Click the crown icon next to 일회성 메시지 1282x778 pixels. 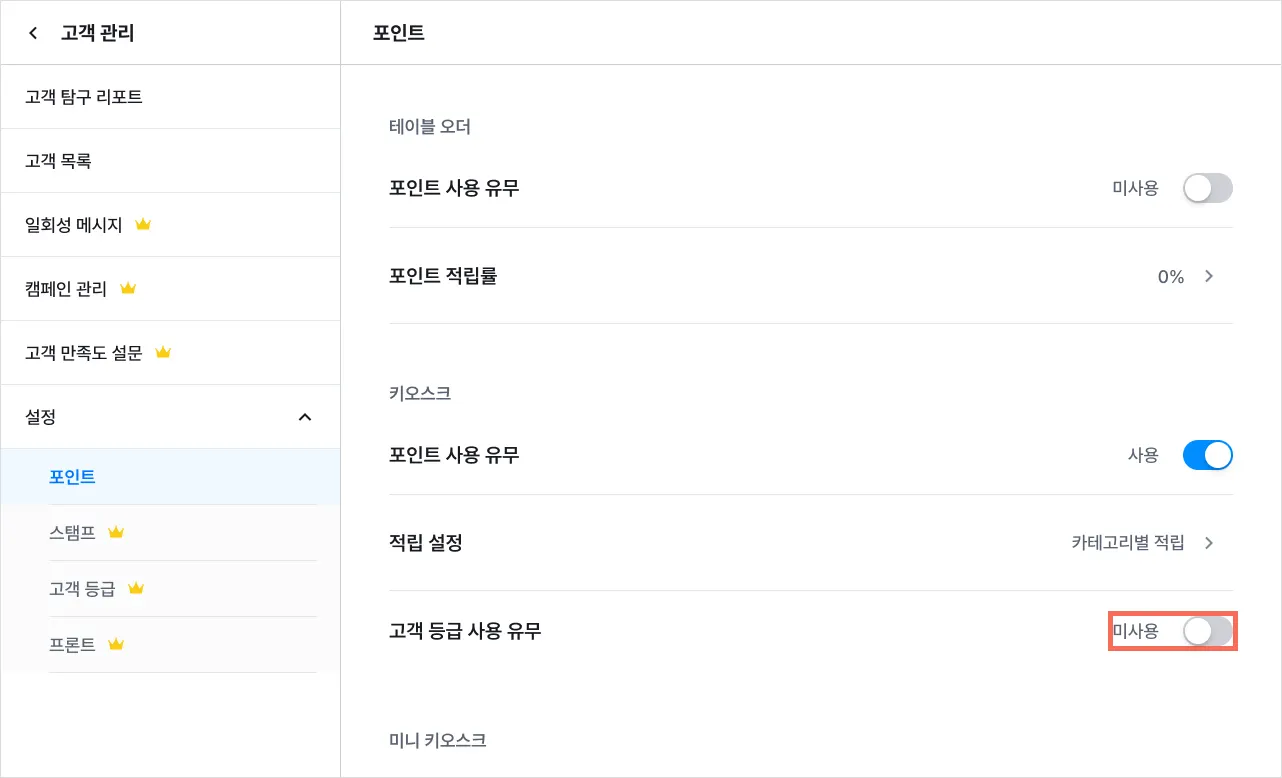click(x=143, y=225)
